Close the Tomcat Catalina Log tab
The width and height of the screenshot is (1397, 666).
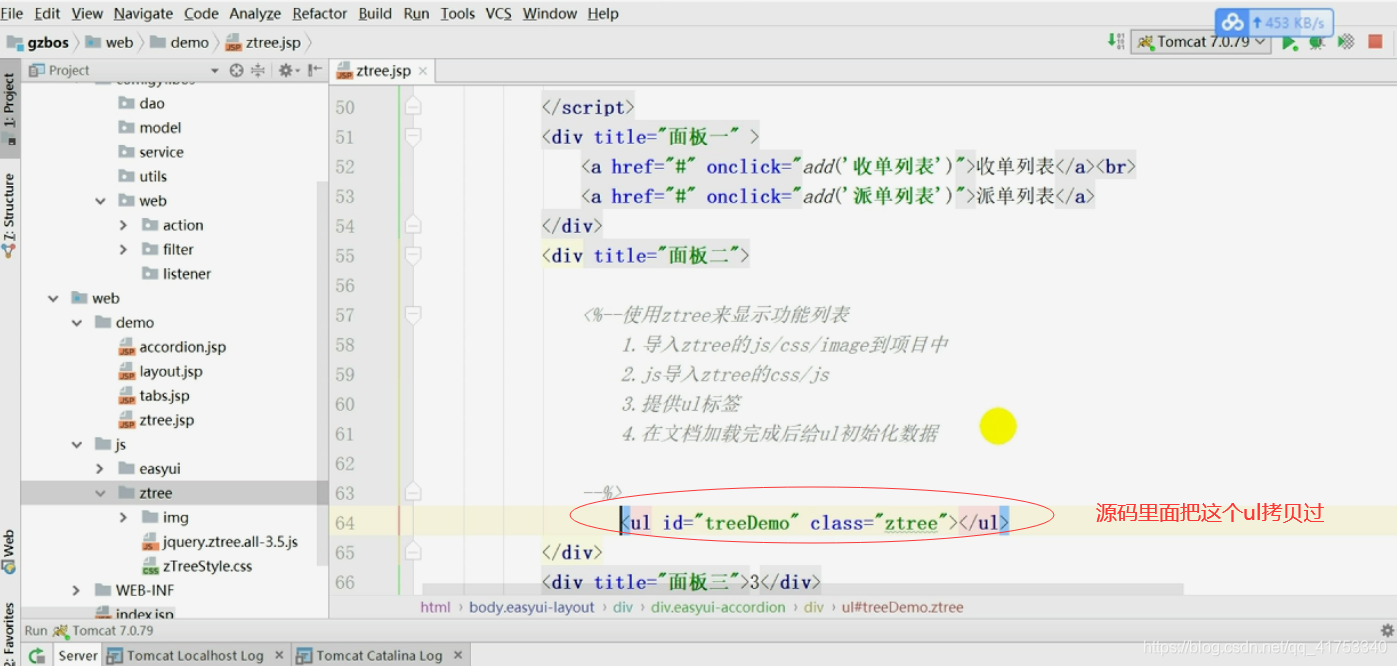pyautogui.click(x=458, y=656)
